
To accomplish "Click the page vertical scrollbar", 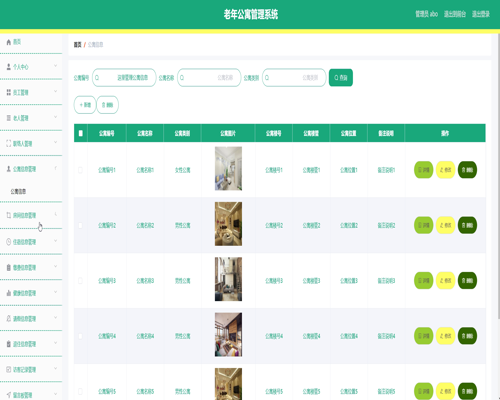I will pos(498,177).
